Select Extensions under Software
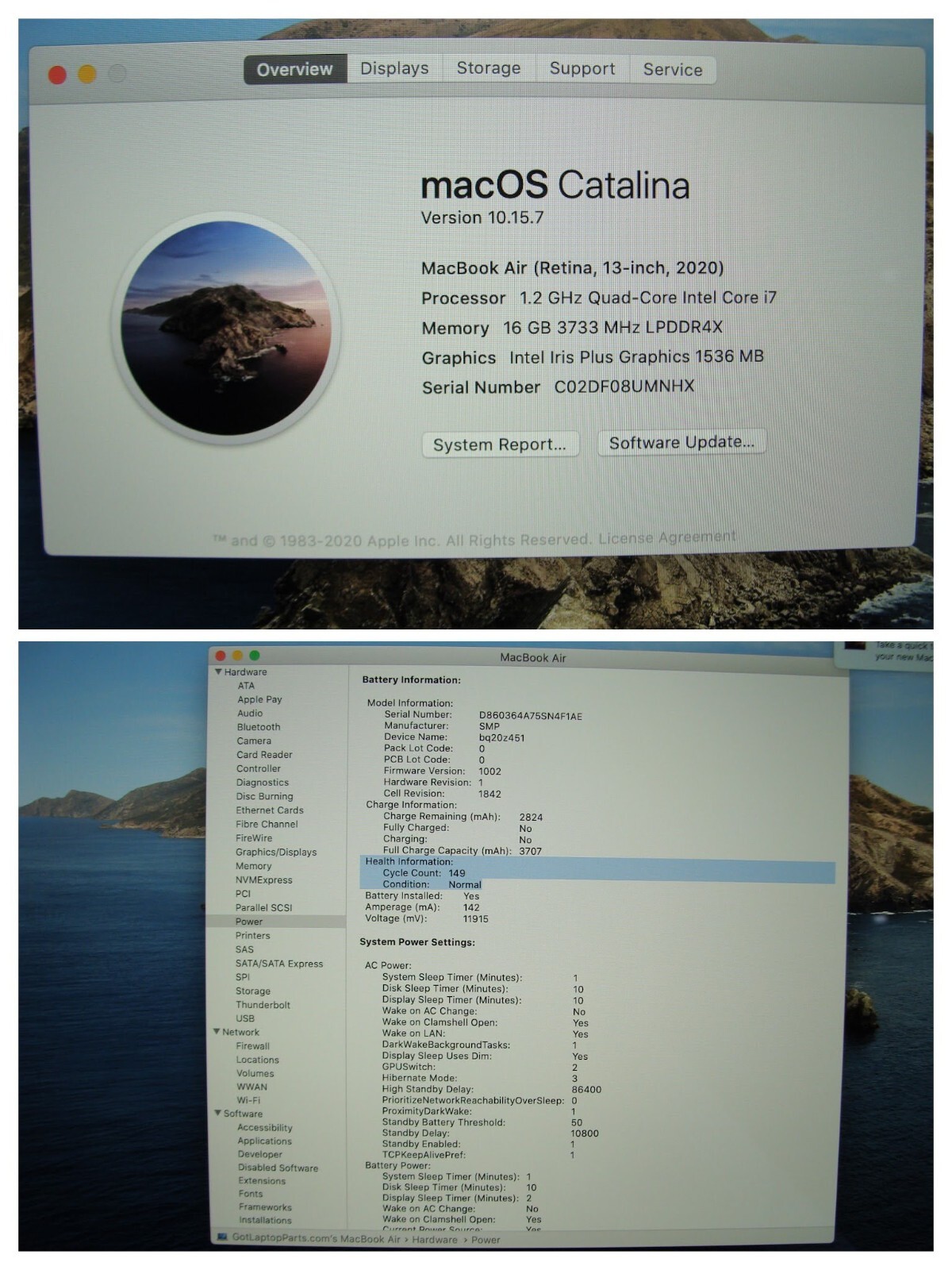The width and height of the screenshot is (952, 1270). (262, 1181)
